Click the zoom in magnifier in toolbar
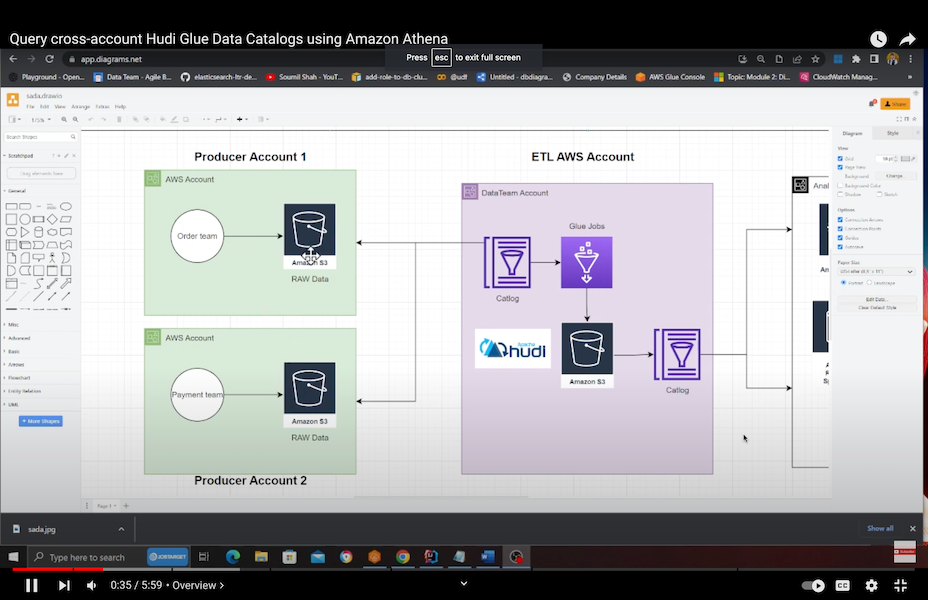This screenshot has height=600, width=928. point(63,119)
